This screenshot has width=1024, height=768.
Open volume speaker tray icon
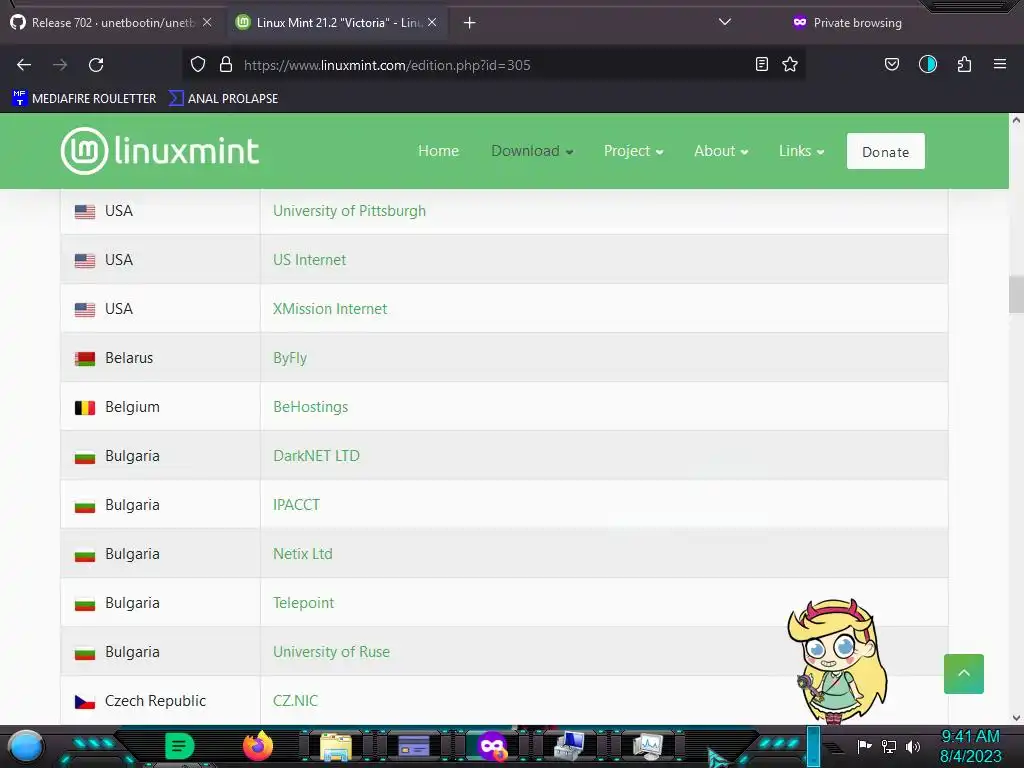(x=913, y=746)
